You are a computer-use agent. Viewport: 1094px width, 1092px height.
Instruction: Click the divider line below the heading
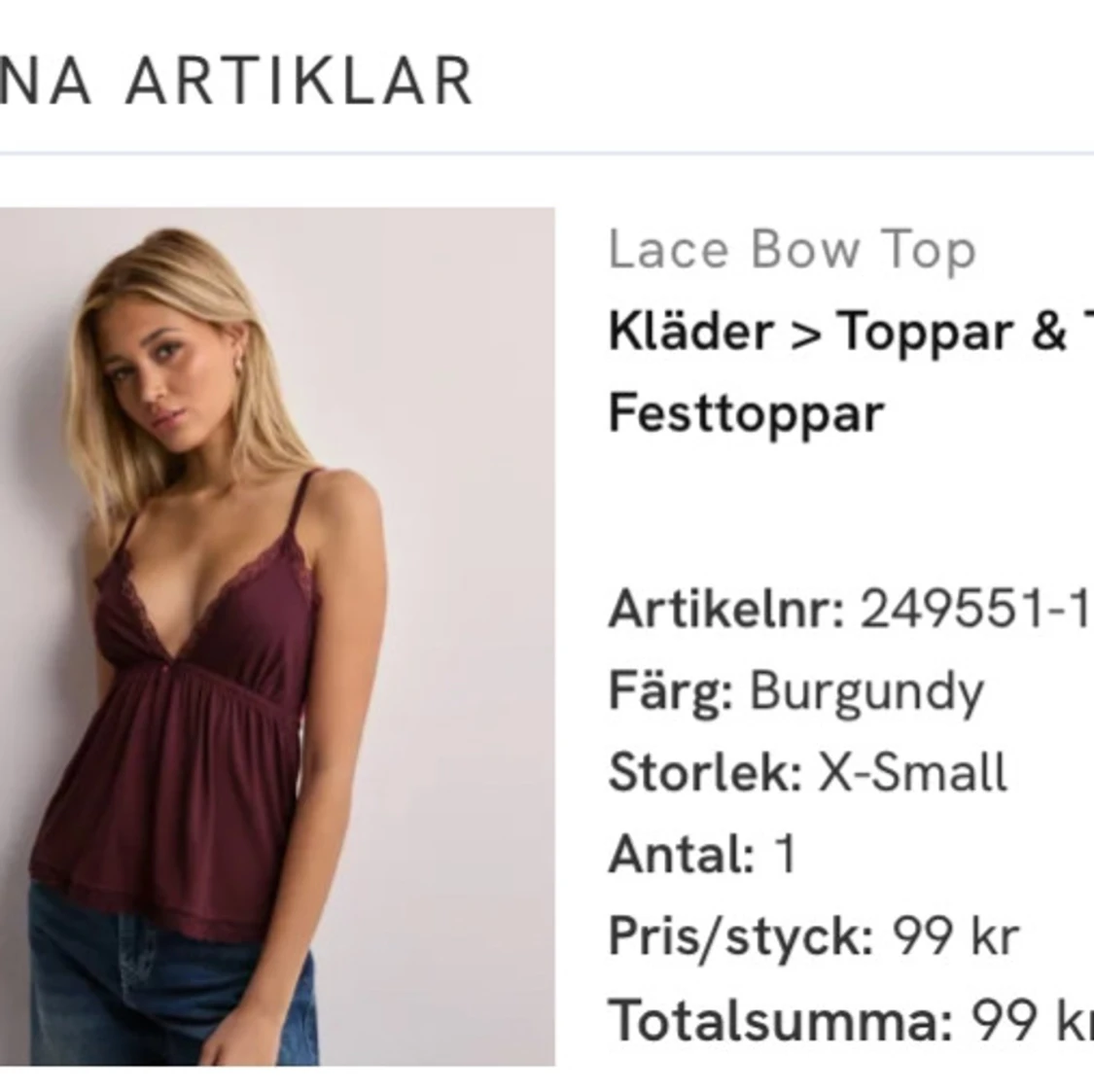pos(547,152)
